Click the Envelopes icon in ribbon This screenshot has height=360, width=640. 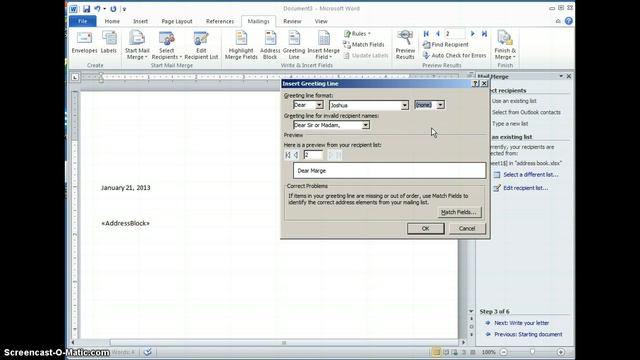[84, 42]
